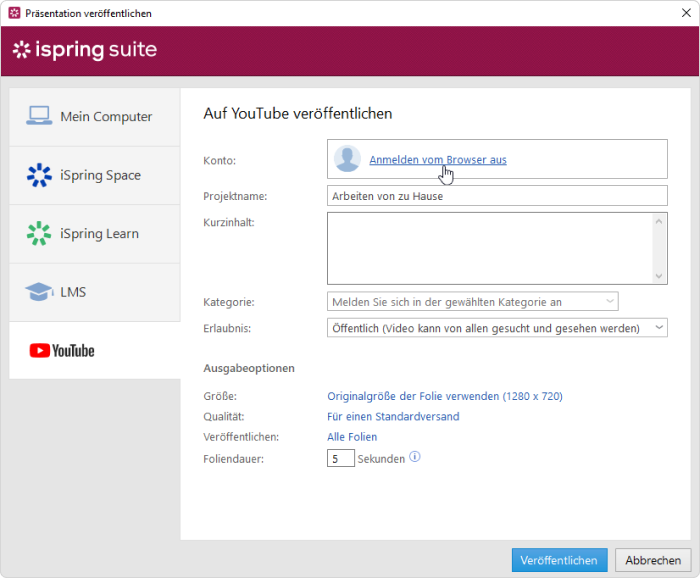Click the Veröffentlichen button
The height and width of the screenshot is (578, 700).
(559, 560)
